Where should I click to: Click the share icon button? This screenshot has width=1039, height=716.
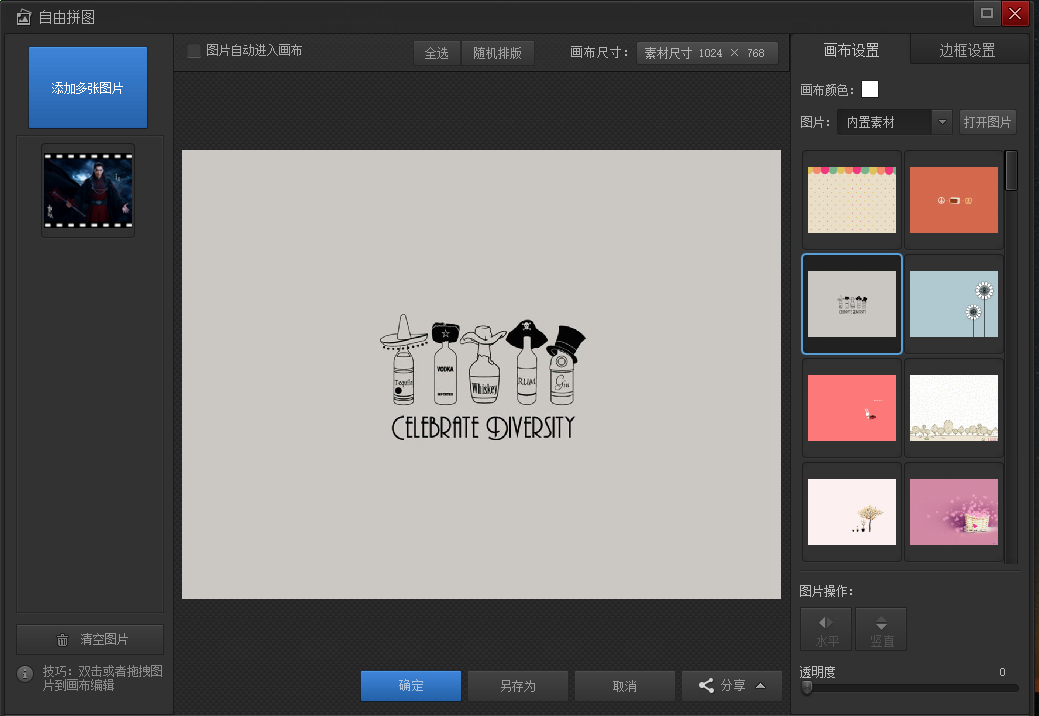pos(706,686)
